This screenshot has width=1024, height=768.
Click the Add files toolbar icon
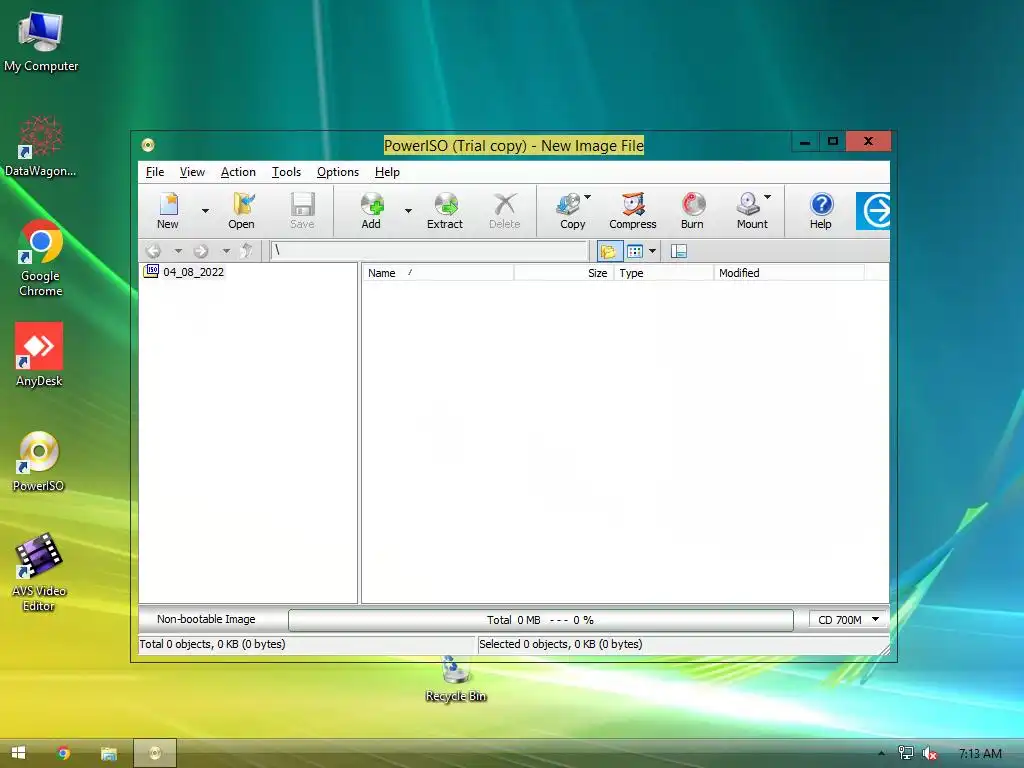(371, 210)
